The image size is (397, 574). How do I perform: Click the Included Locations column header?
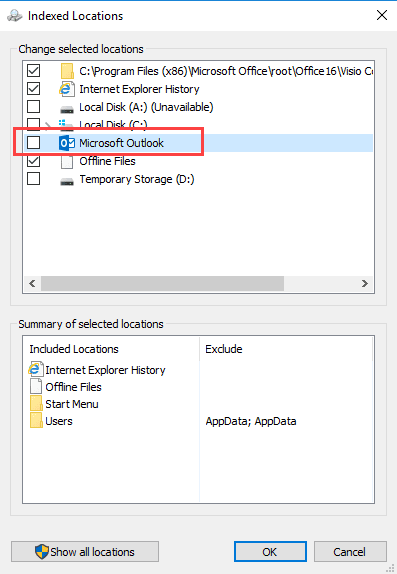coord(111,349)
